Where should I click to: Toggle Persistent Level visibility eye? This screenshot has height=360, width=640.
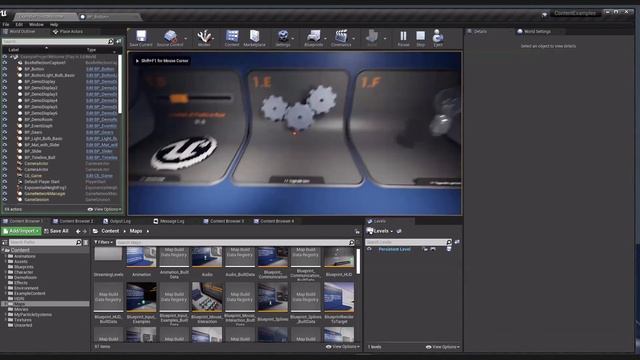[x=369, y=249]
